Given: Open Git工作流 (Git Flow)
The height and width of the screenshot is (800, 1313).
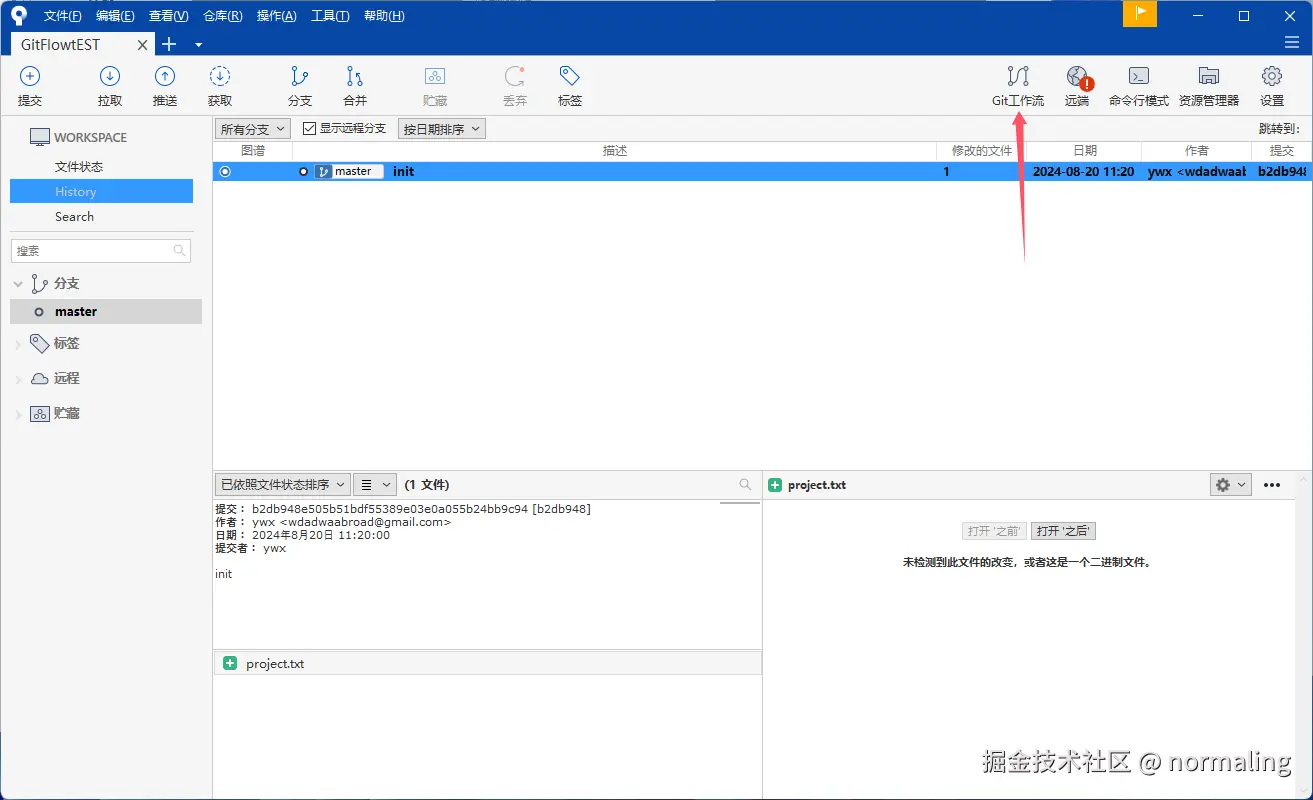Looking at the screenshot, I should tap(1018, 86).
